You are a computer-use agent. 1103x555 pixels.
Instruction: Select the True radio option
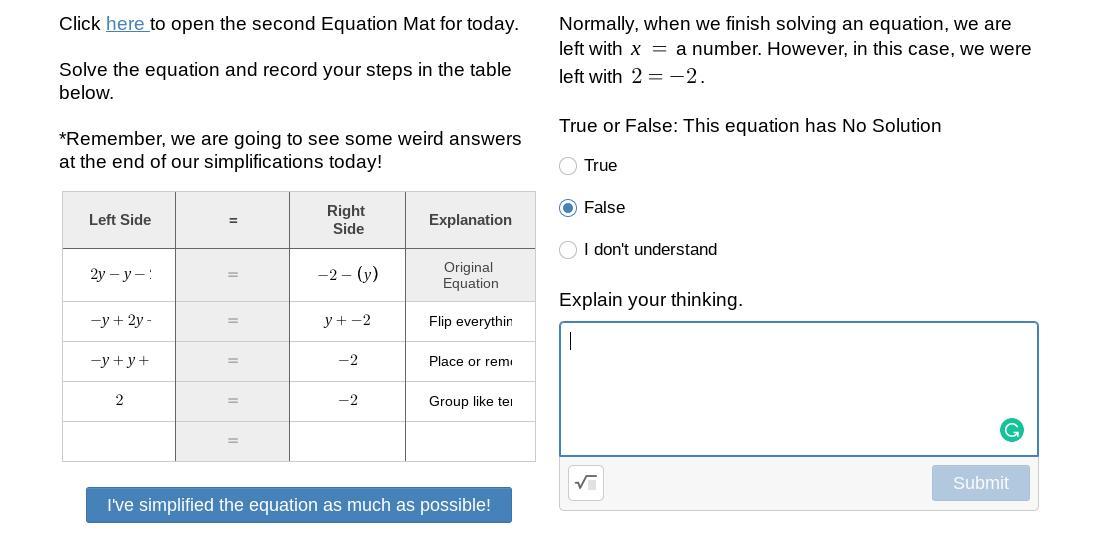pyautogui.click(x=568, y=166)
